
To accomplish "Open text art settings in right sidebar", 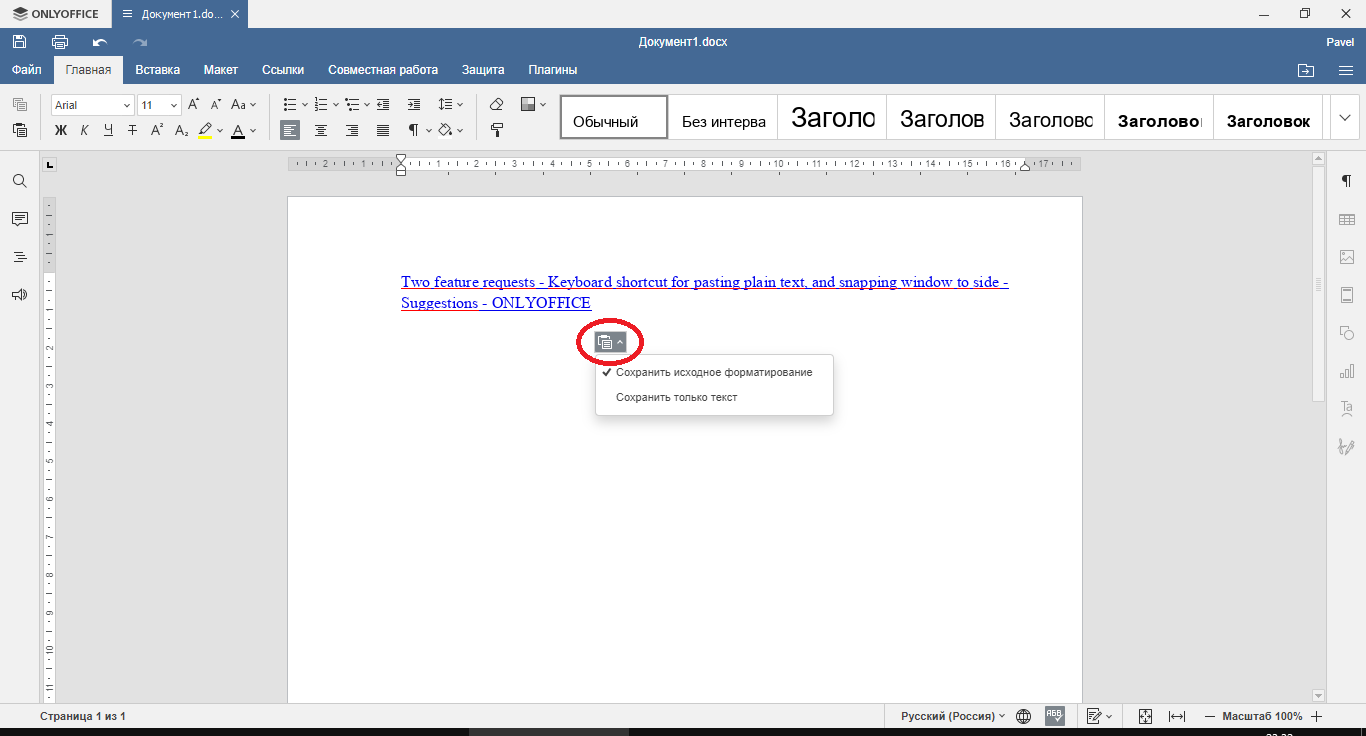I will click(1347, 409).
